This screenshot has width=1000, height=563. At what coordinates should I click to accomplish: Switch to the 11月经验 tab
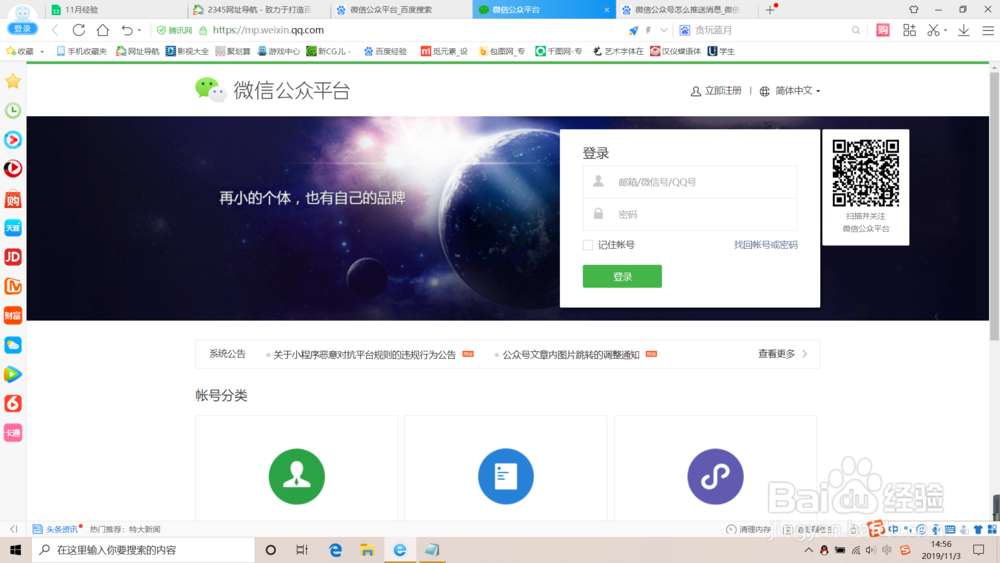[x=115, y=10]
